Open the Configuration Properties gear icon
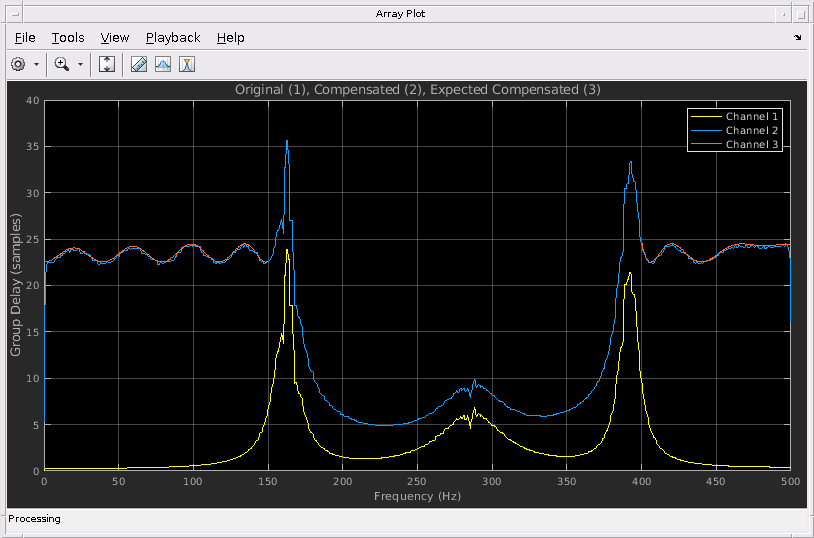Screen dimensions: 814x538 coord(18,64)
